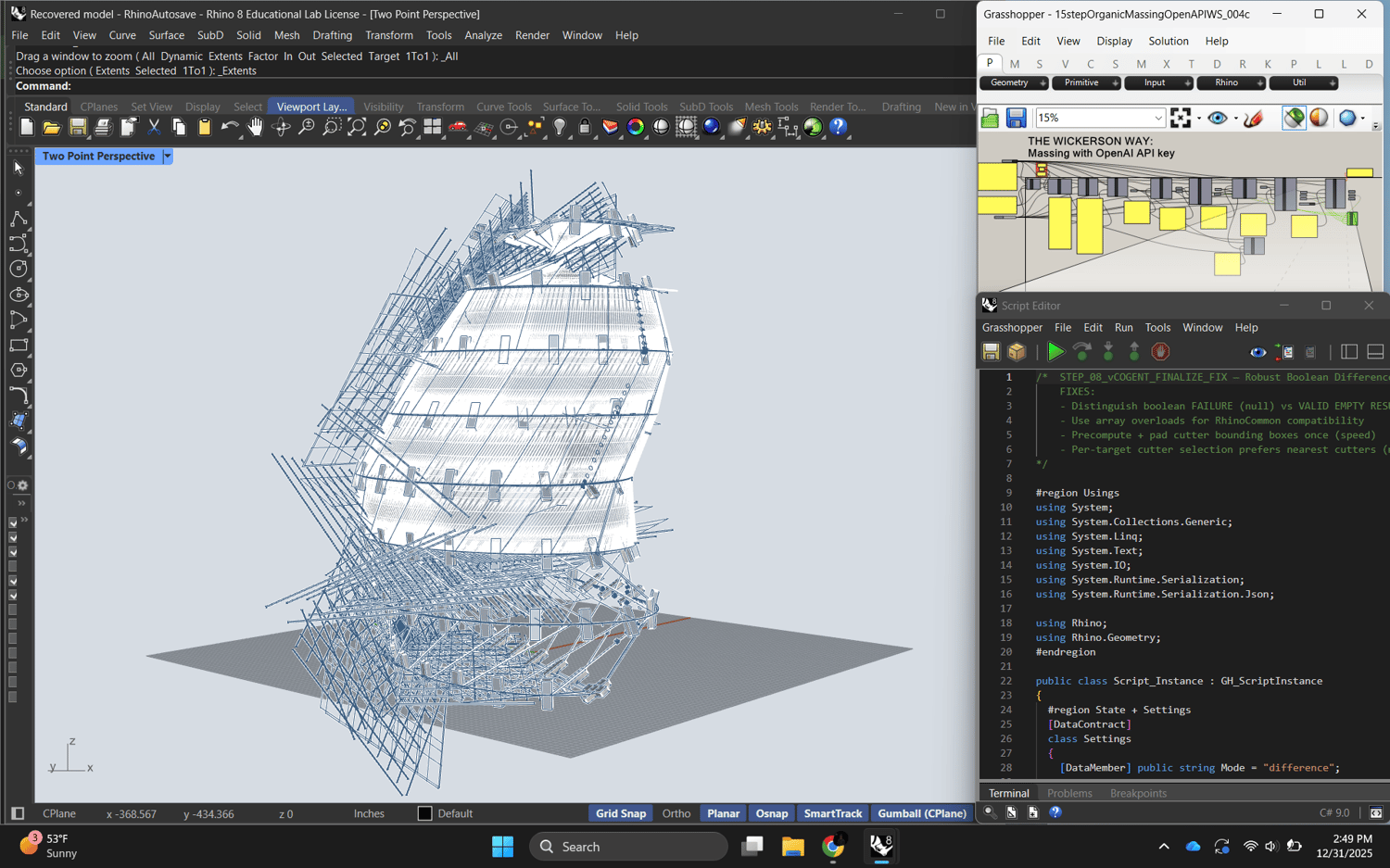This screenshot has width=1390, height=868.
Task: Click the Grasshopper sketch pencil icon
Action: 1253,119
